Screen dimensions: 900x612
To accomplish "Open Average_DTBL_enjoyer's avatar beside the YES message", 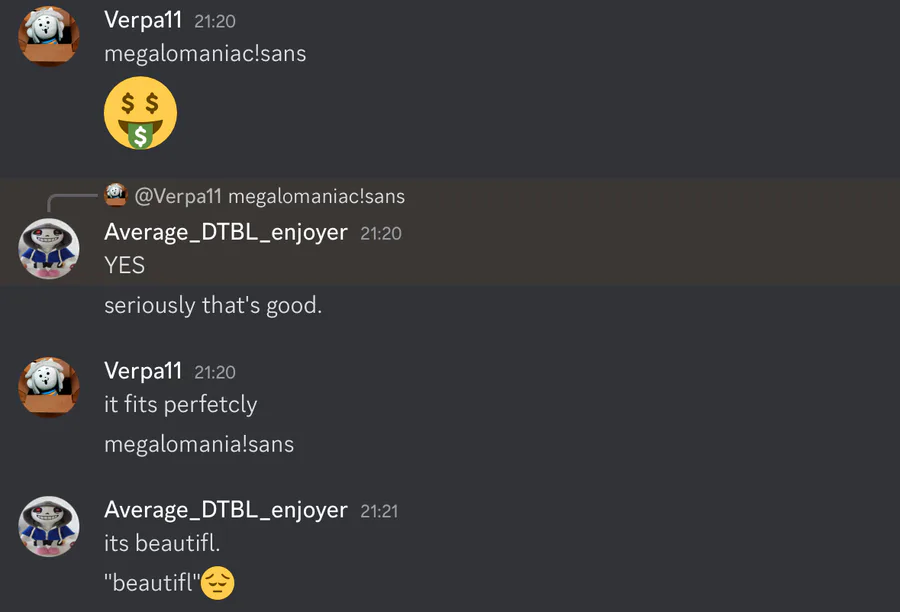I will pos(49,249).
